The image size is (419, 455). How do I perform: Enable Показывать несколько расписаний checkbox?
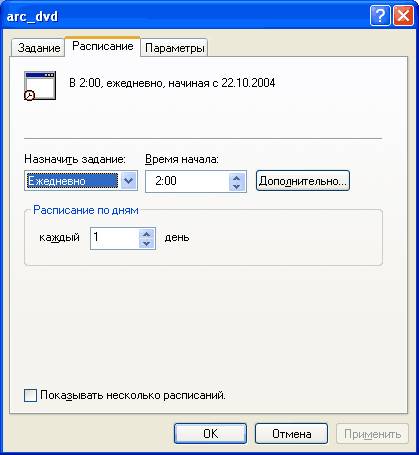tap(30, 396)
